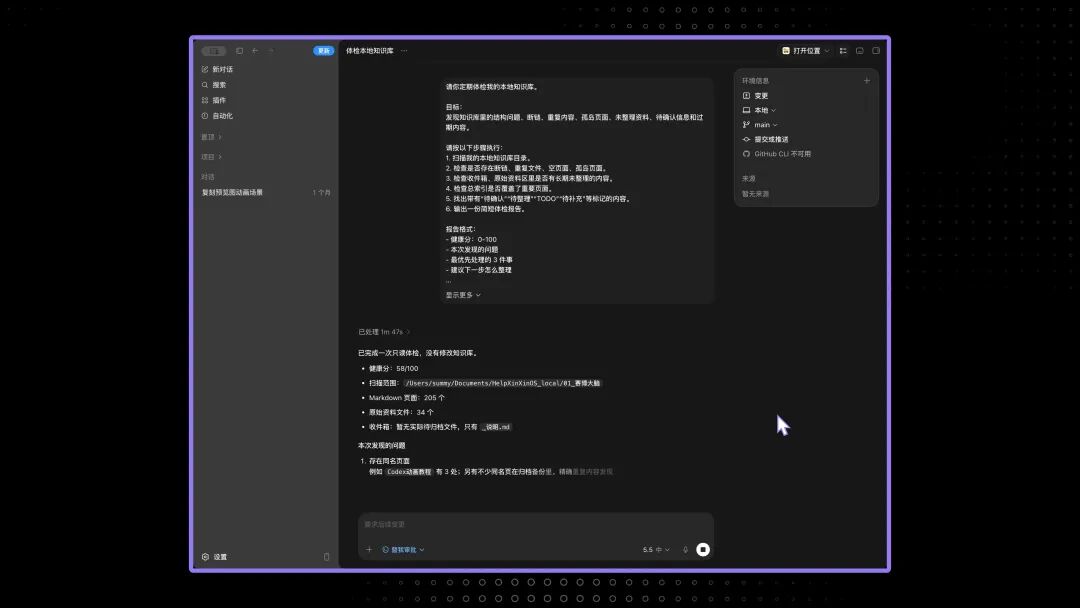Click the plus attachment icon in the input
1080x608 pixels.
[369, 549]
